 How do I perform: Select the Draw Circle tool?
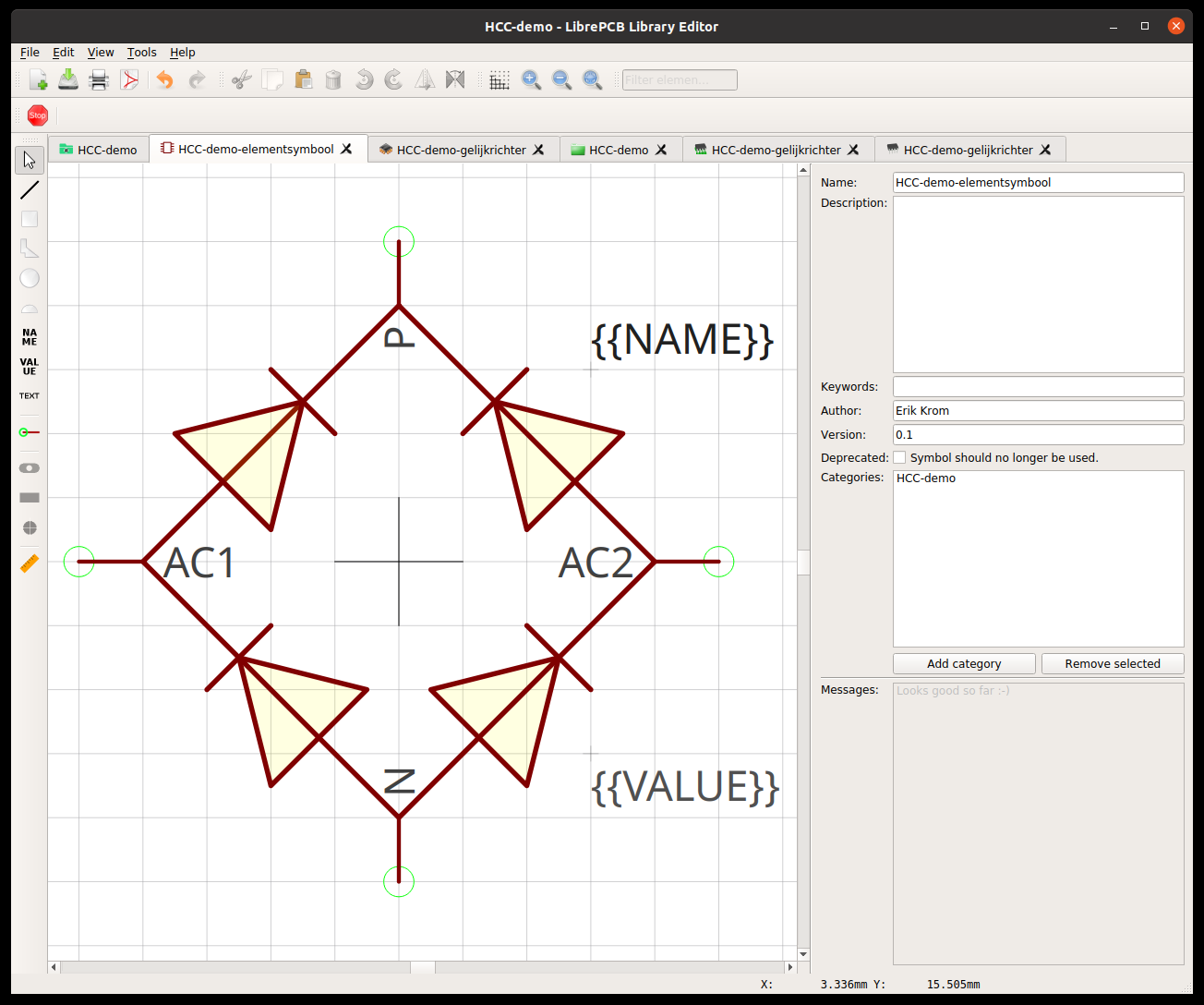(x=30, y=278)
